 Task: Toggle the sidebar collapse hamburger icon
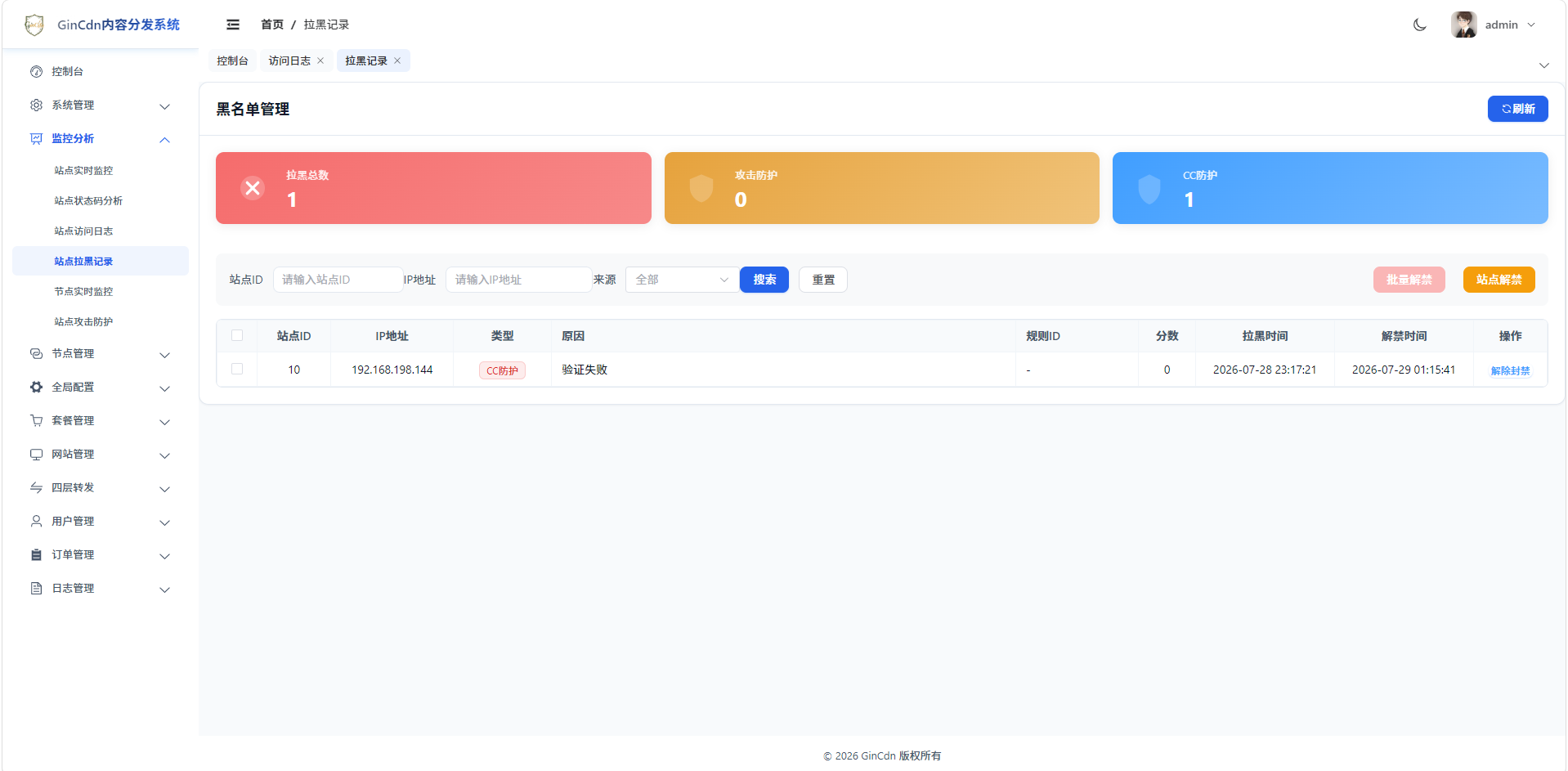233,25
